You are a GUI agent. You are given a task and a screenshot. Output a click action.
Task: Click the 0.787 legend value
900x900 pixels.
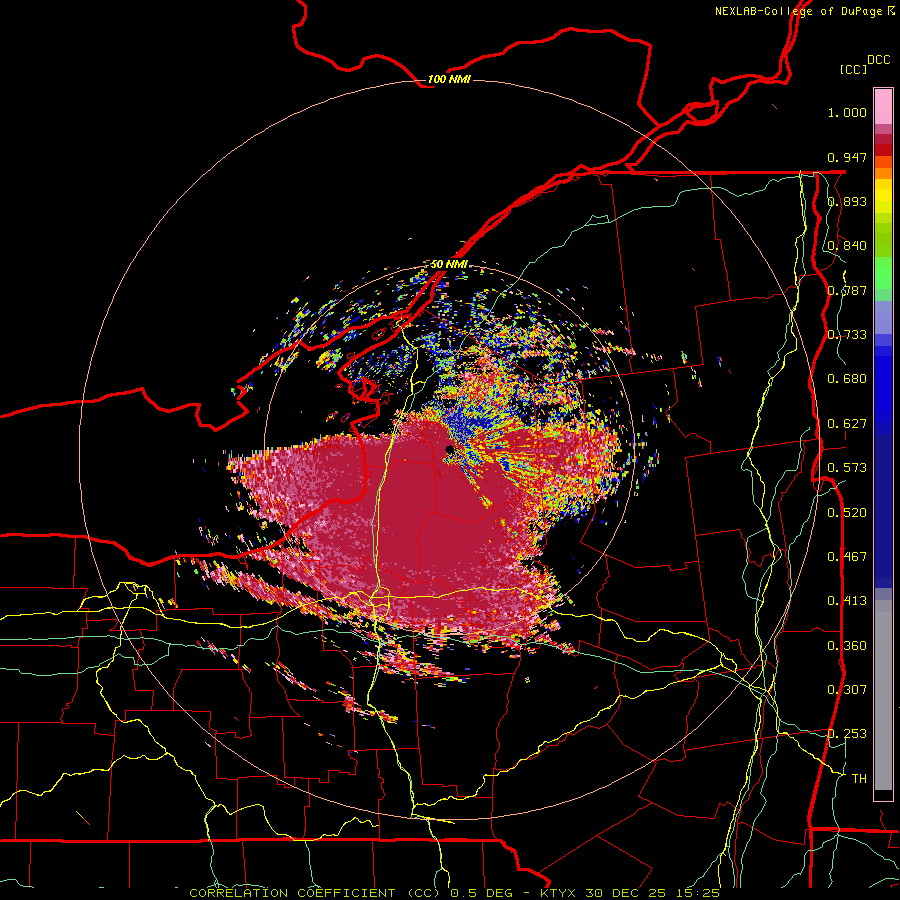[x=847, y=290]
